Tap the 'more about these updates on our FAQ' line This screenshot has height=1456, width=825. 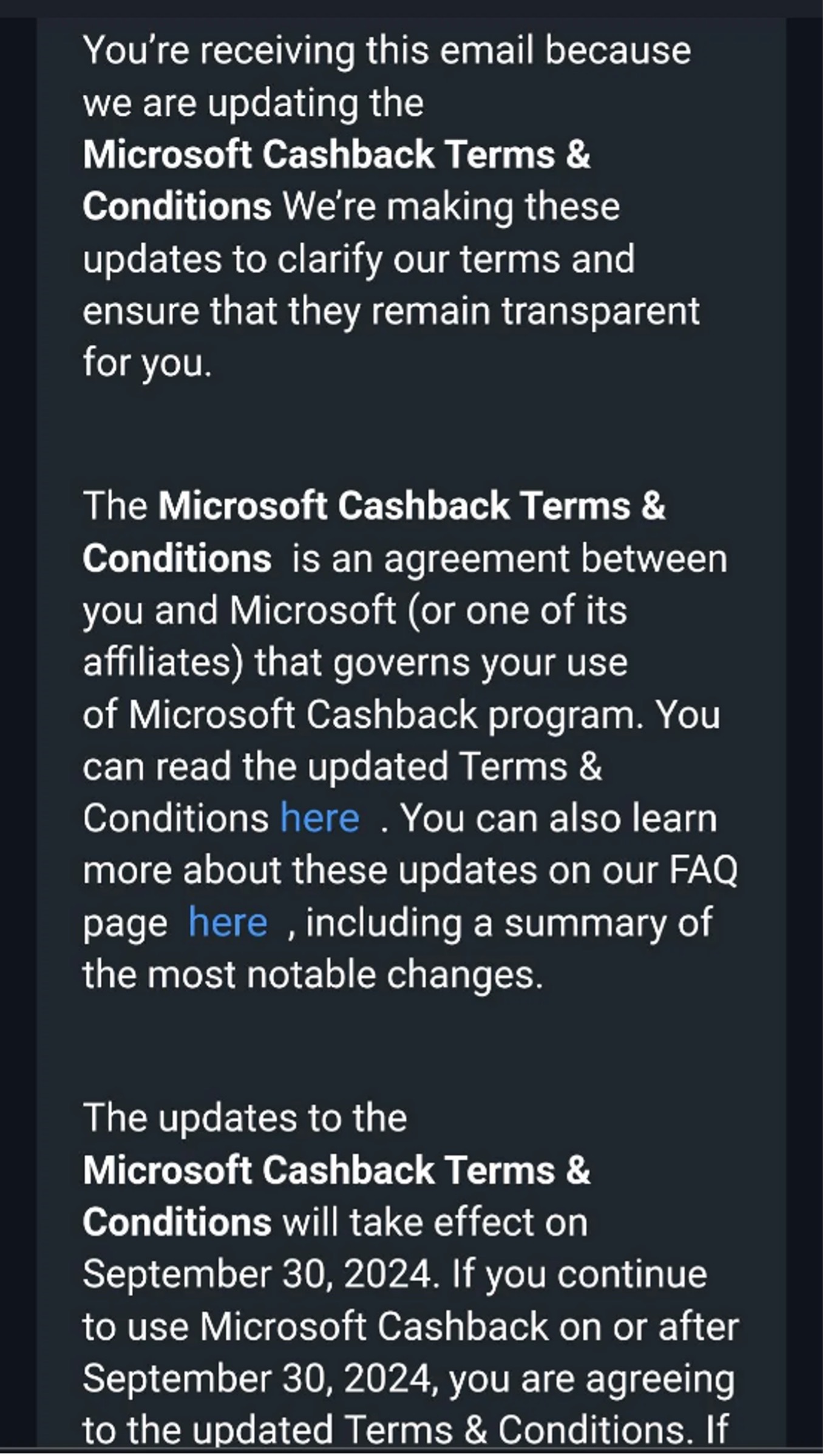coord(410,871)
